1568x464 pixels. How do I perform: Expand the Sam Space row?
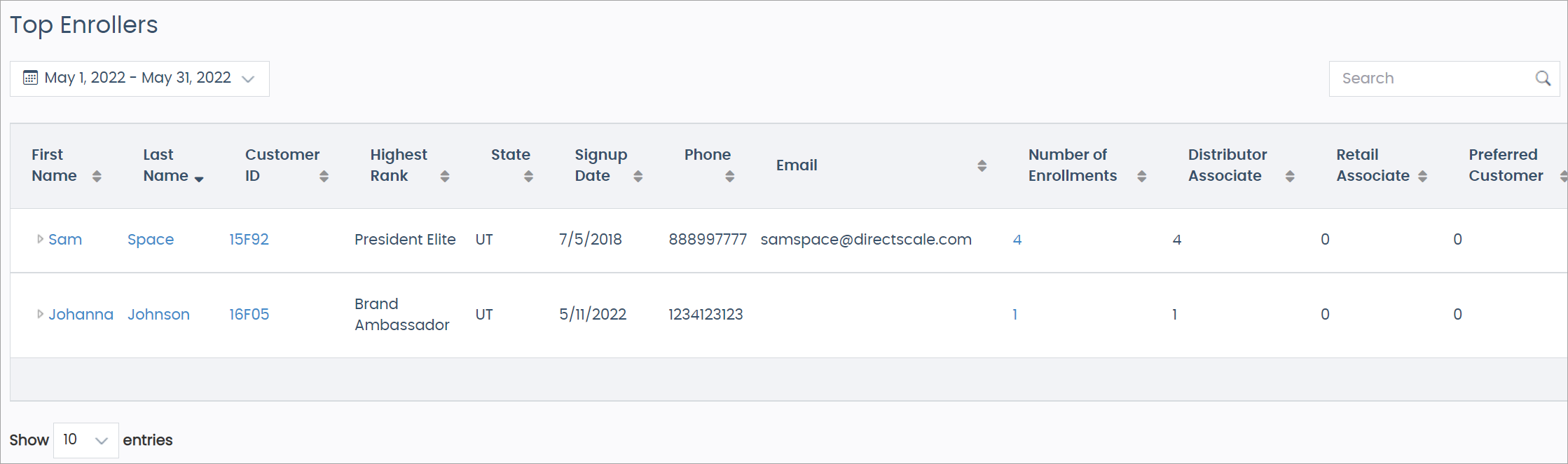tap(40, 240)
